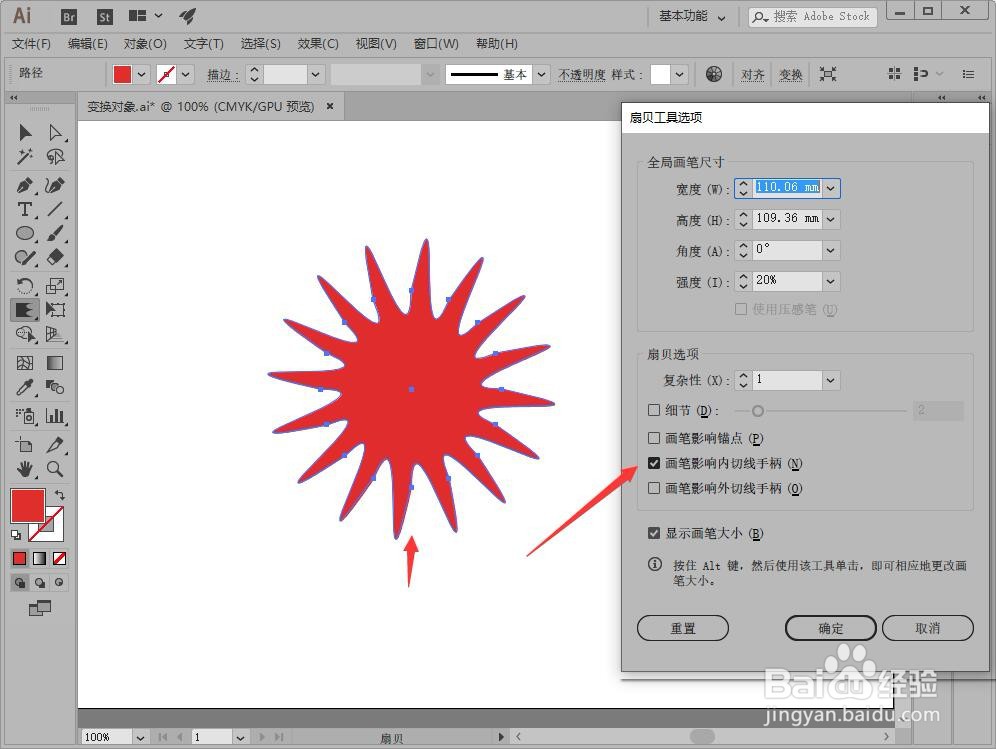Select the Lasso tool
Image resolution: width=996 pixels, height=749 pixels.
(x=55, y=156)
